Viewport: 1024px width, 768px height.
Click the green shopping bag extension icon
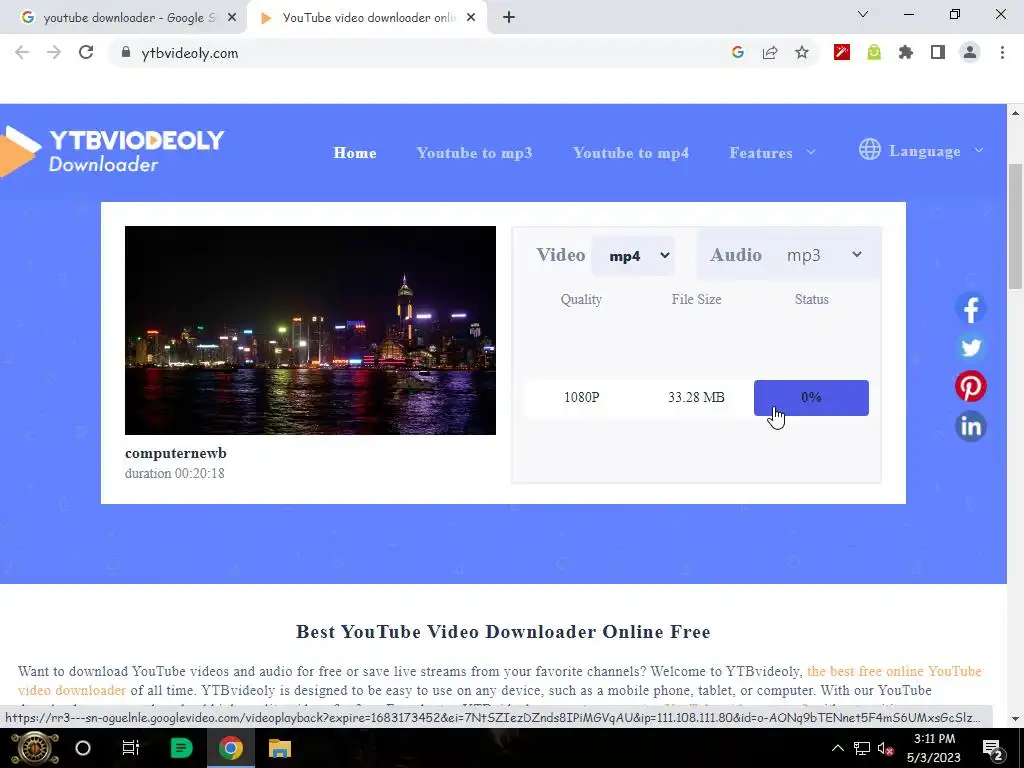(874, 53)
